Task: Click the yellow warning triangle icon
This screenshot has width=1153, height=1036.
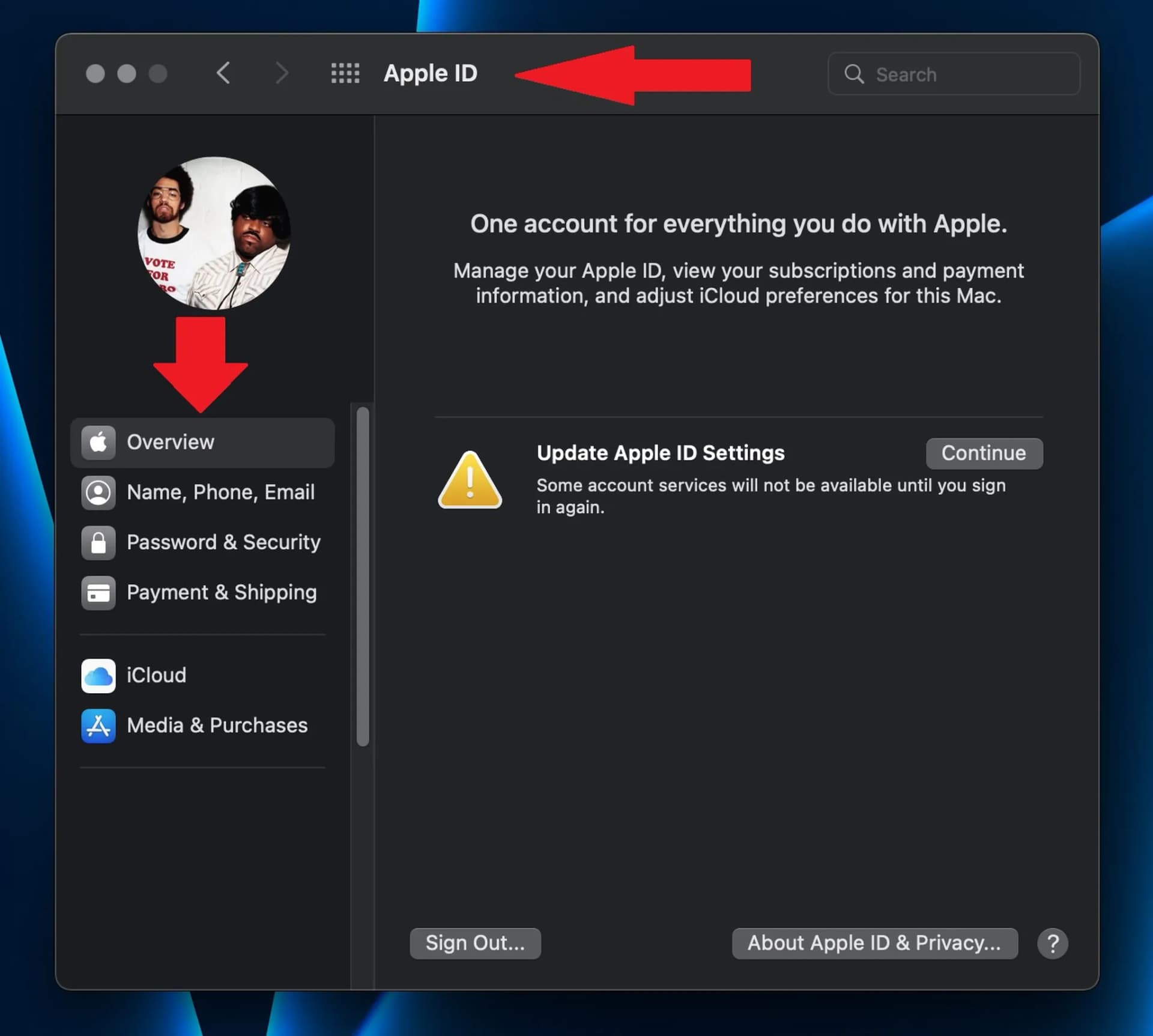Action: coord(470,480)
